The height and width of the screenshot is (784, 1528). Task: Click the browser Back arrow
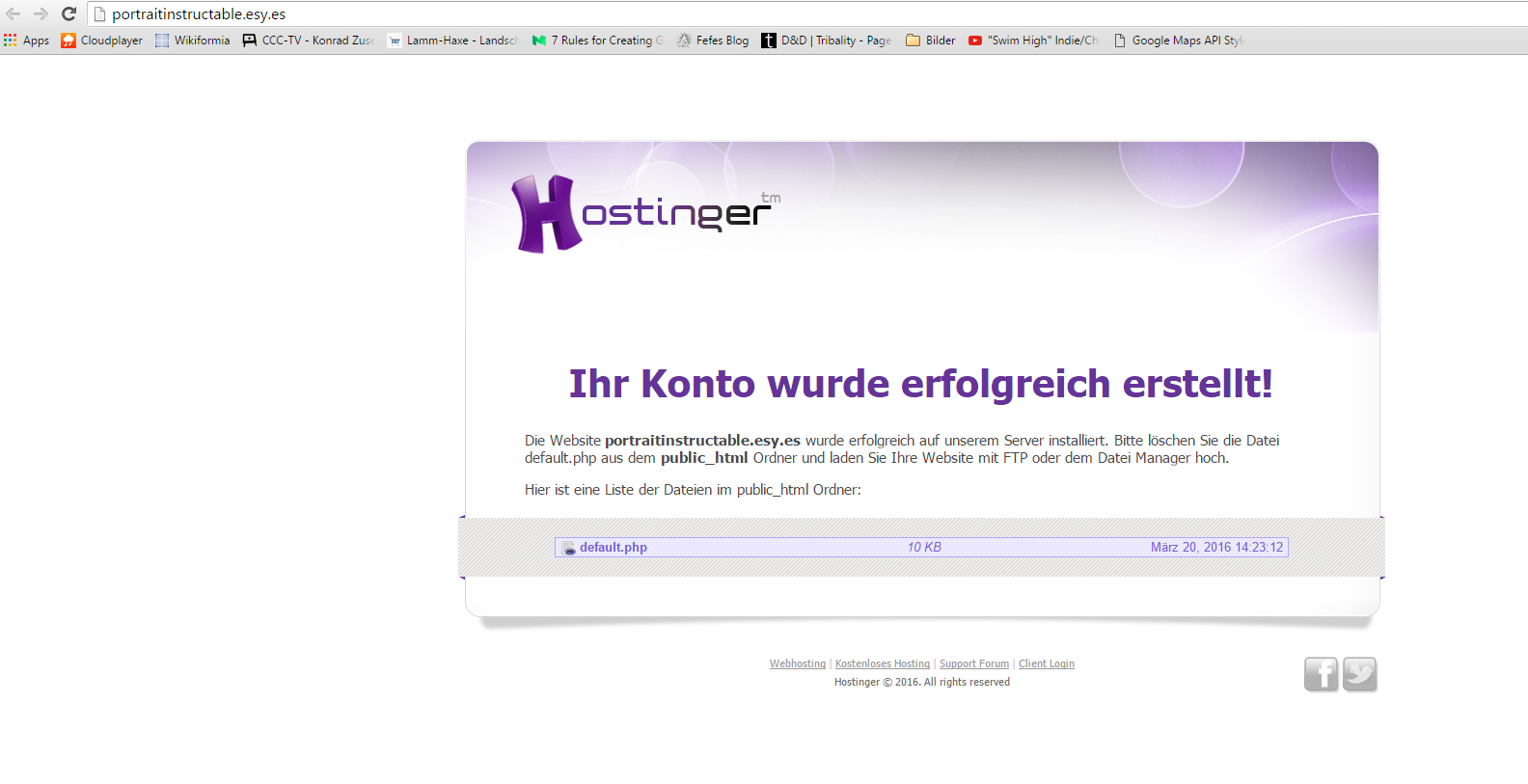[13, 14]
